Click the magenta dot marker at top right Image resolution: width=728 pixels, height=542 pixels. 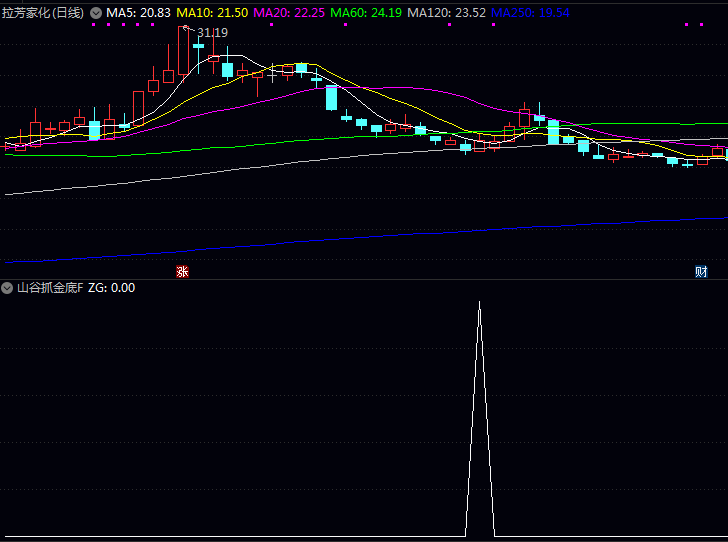700,24
